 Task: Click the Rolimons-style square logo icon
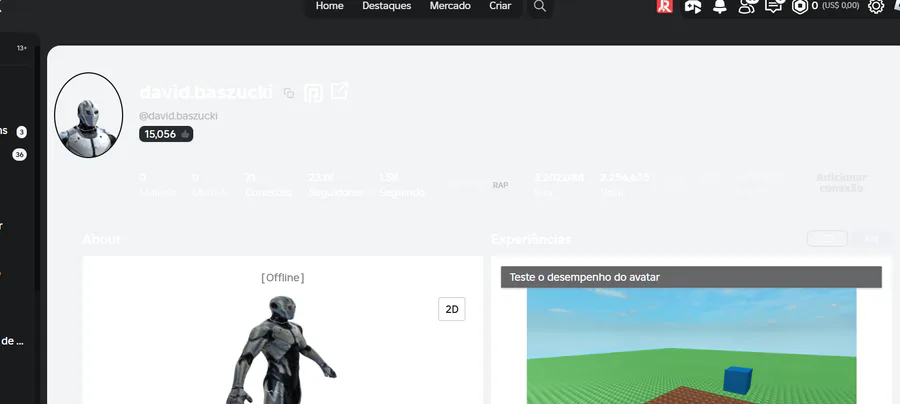coord(313,93)
